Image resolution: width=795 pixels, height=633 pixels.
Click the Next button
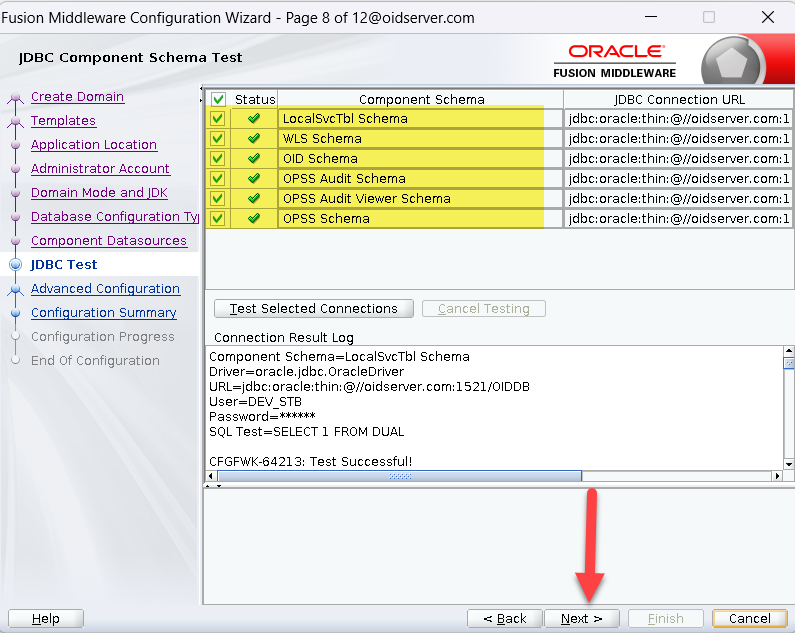point(582,619)
